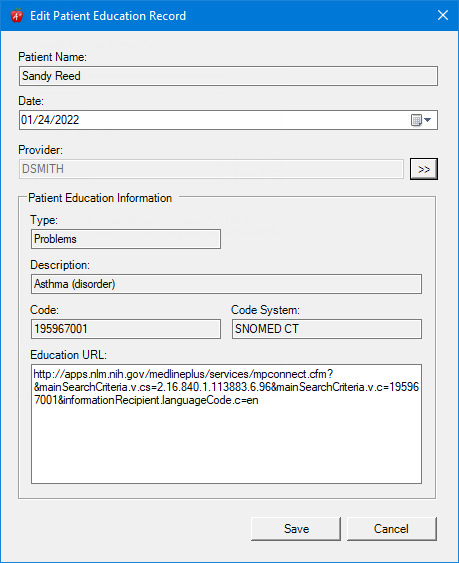Click the Patient Education Information group label
Screen dimensions: 459x563
(100, 198)
